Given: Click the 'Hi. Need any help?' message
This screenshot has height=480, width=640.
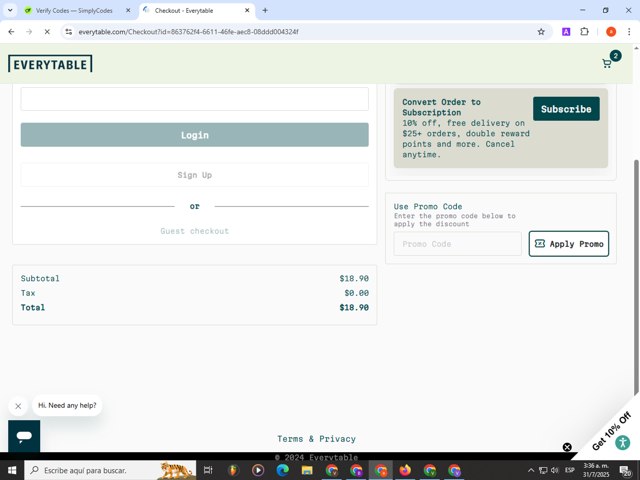Looking at the screenshot, I should 67,405.
